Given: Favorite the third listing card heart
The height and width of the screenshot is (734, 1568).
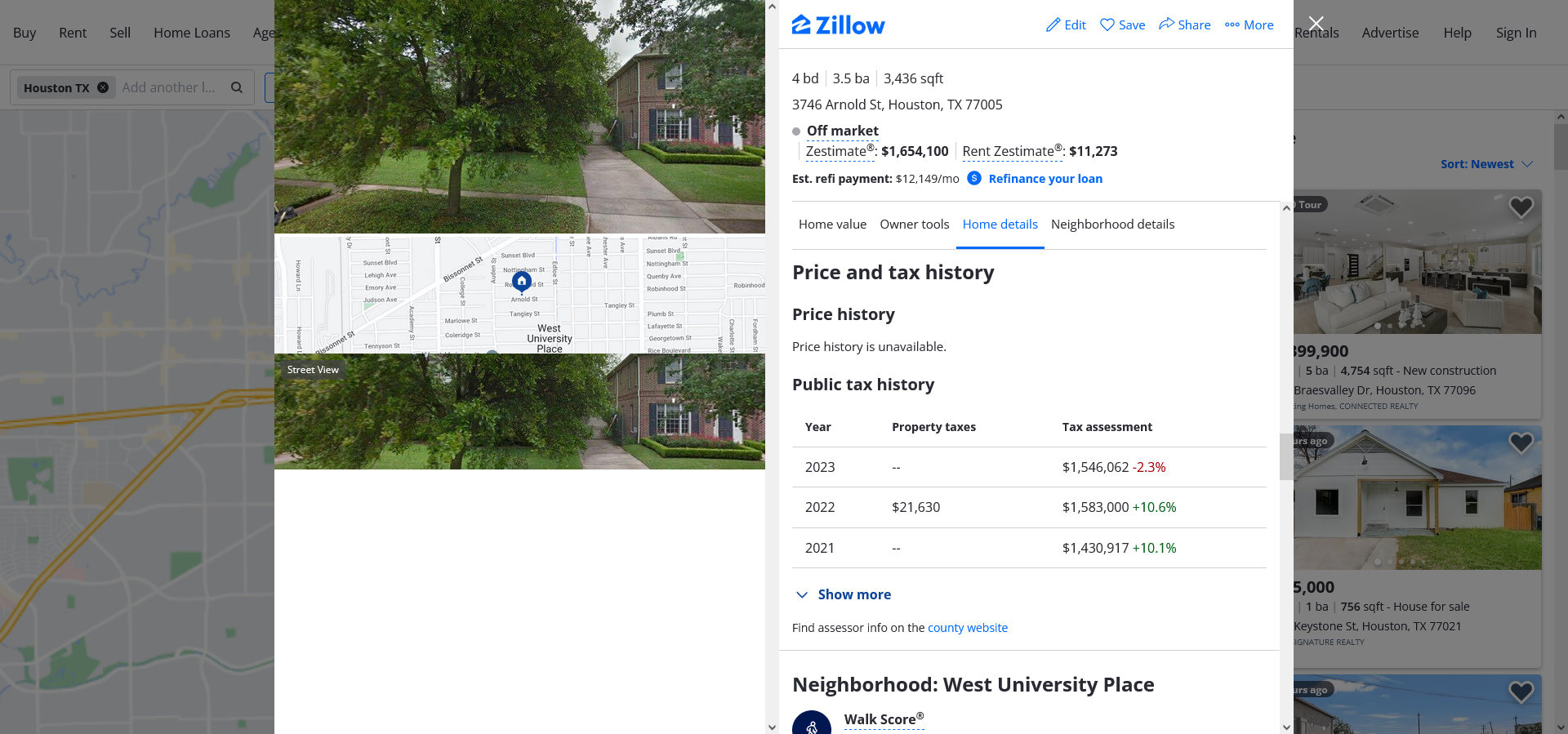Looking at the screenshot, I should coord(1521,692).
